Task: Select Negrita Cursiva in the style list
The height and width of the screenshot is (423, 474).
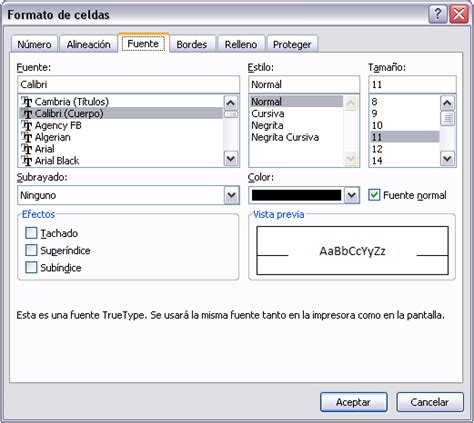Action: click(x=285, y=137)
